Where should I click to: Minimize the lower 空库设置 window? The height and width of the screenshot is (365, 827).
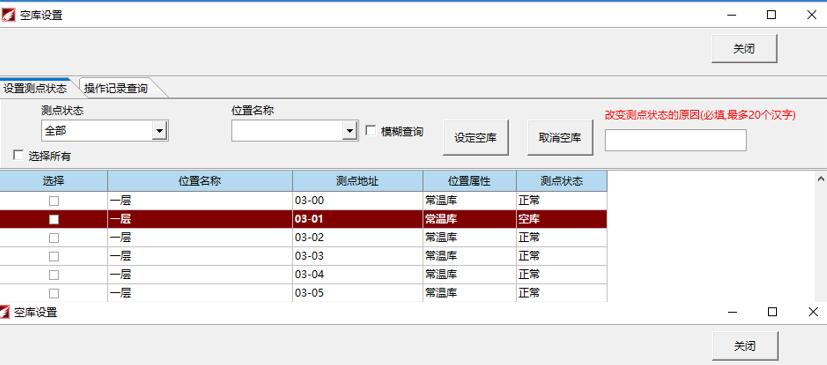[732, 312]
